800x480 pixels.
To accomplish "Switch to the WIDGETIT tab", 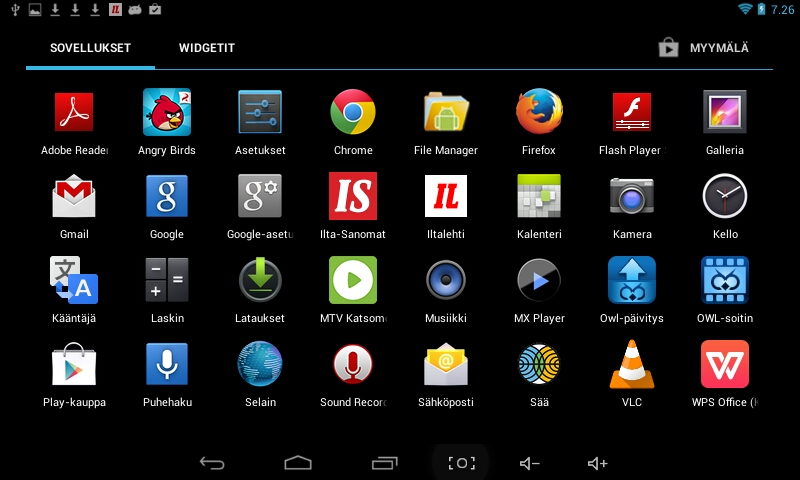I will pyautogui.click(x=207, y=48).
